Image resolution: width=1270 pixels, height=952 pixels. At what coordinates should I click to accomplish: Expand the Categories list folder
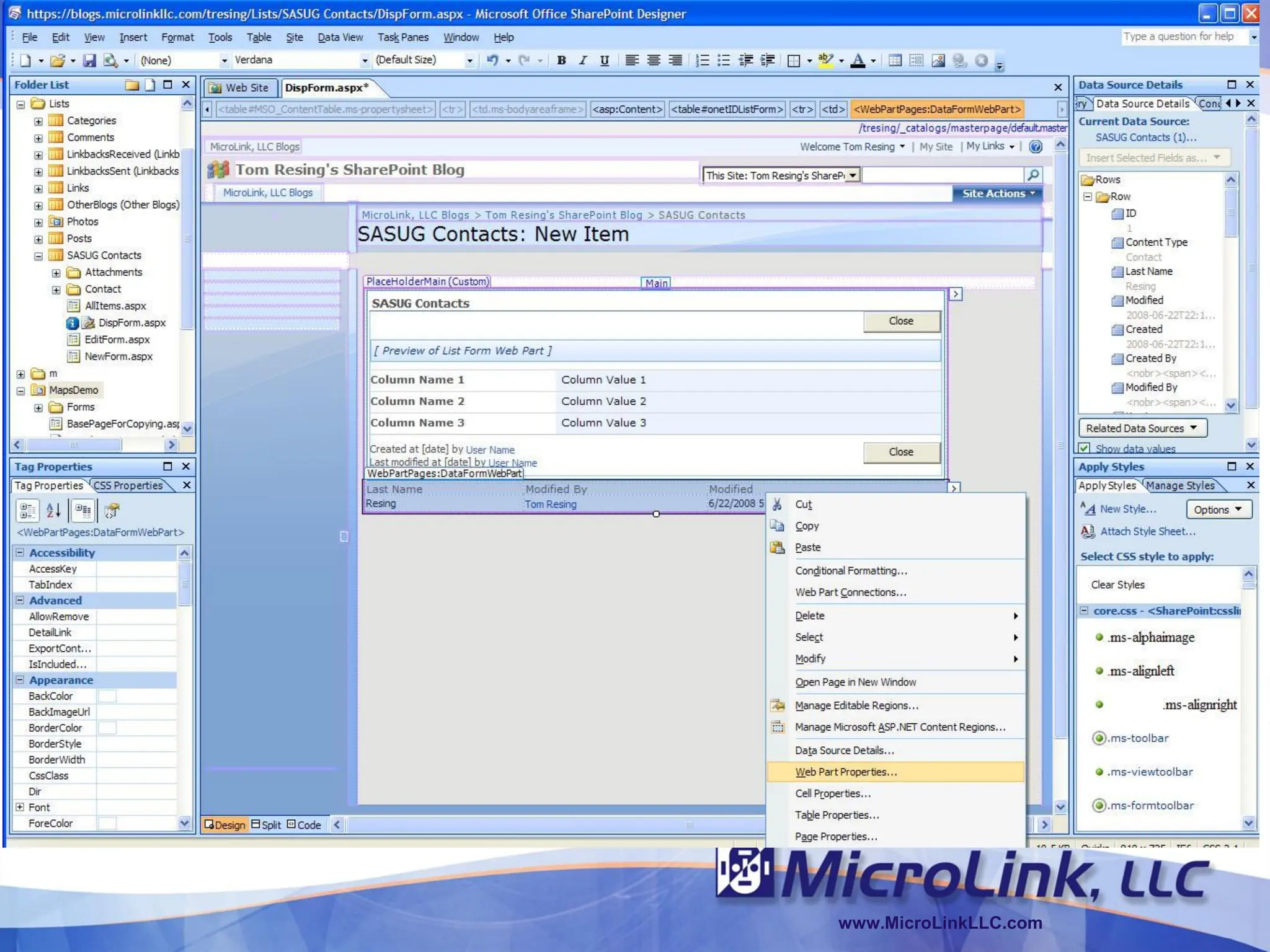click(x=38, y=121)
